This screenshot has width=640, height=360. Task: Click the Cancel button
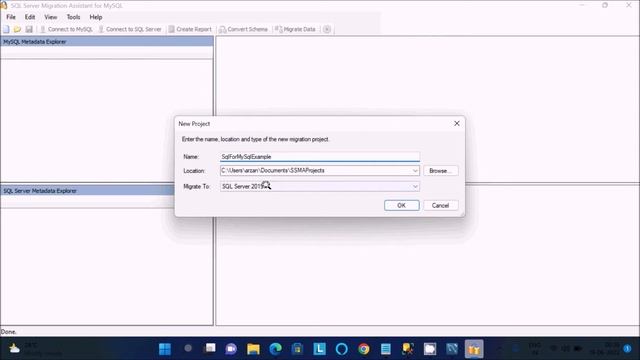[440, 205]
